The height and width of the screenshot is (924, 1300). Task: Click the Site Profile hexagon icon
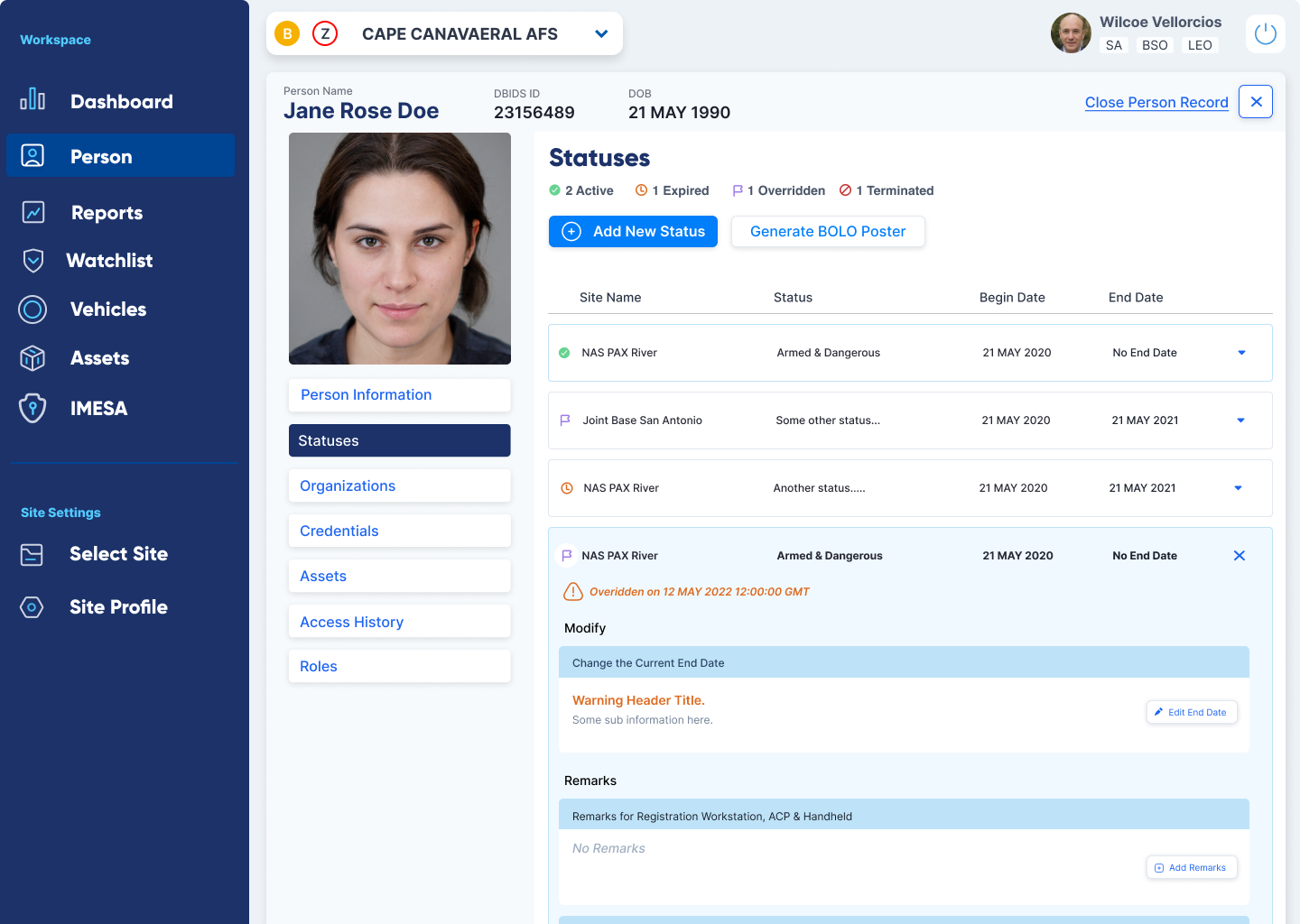tap(32, 607)
